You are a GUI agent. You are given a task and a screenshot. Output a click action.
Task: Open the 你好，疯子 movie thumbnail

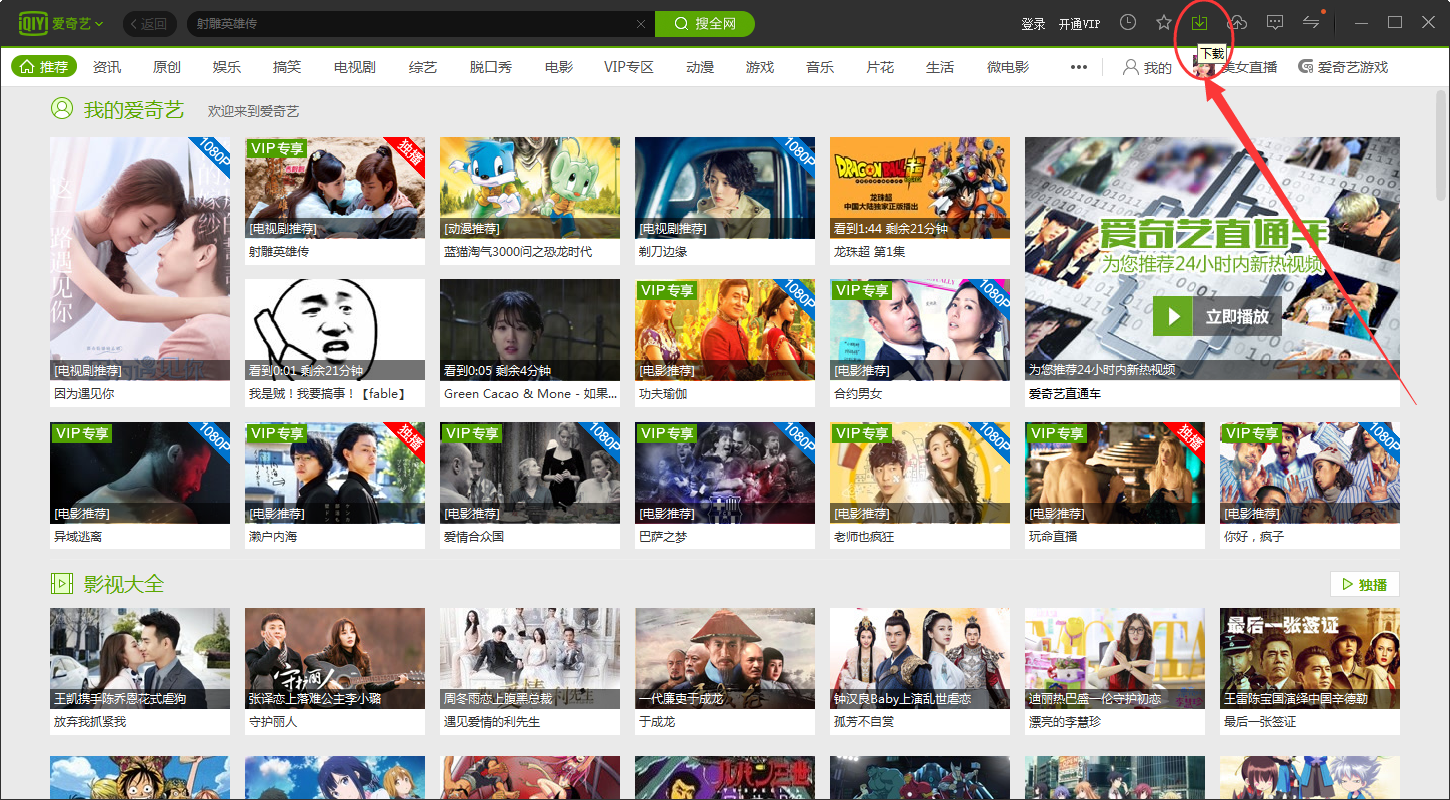click(1310, 473)
